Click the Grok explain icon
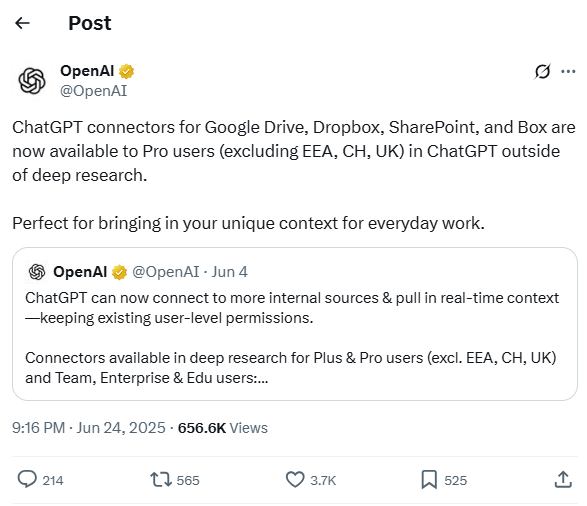The width and height of the screenshot is (587, 506). pos(542,71)
